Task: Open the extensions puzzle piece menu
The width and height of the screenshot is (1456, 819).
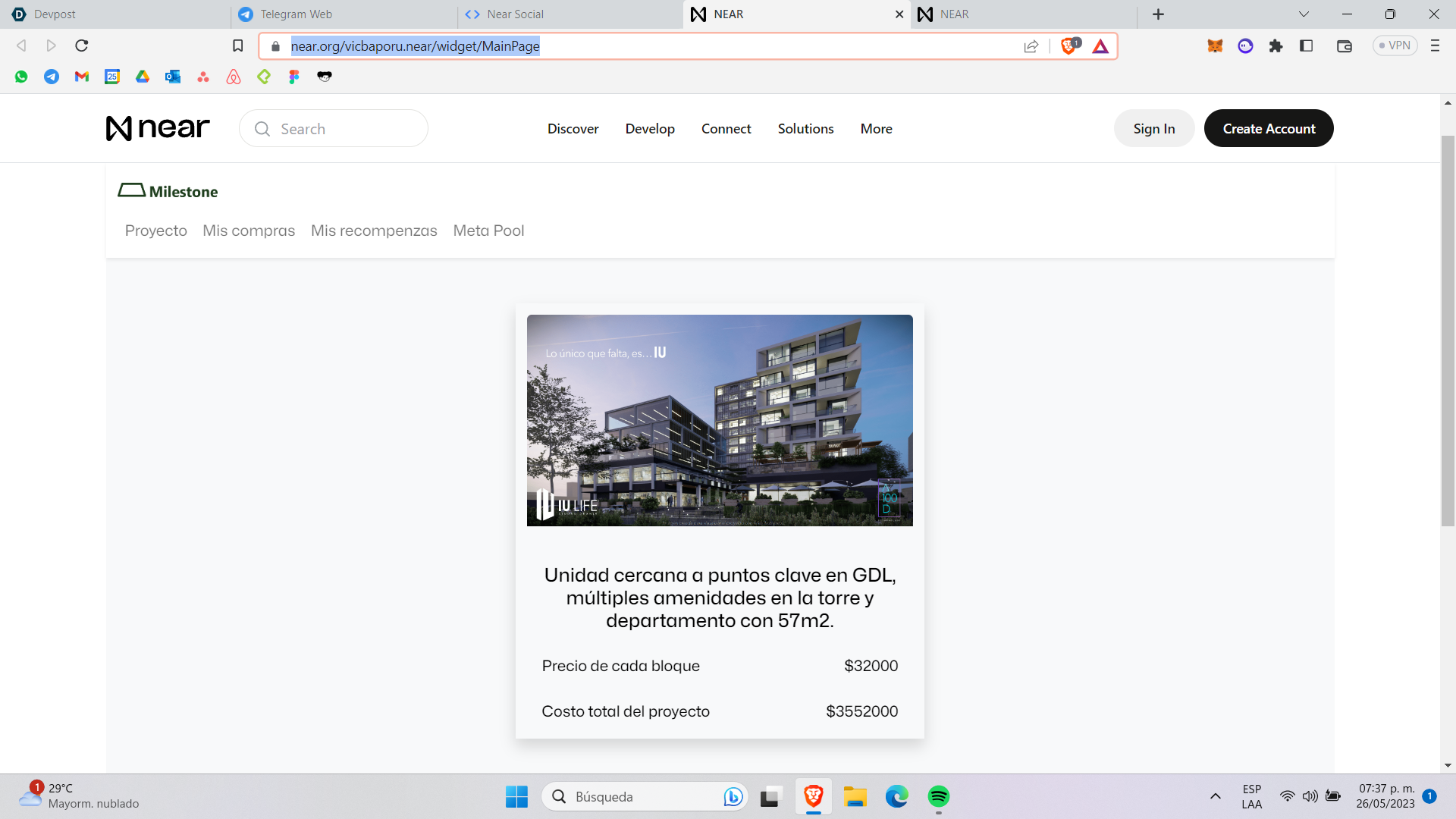Action: point(1276,46)
